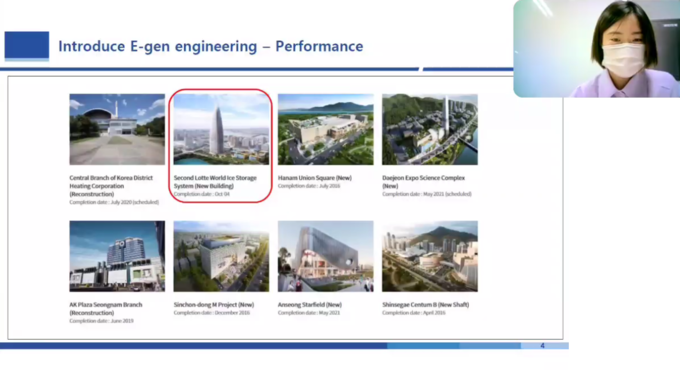Open the Hanam Union Square picture
The width and height of the screenshot is (680, 370).
point(325,129)
